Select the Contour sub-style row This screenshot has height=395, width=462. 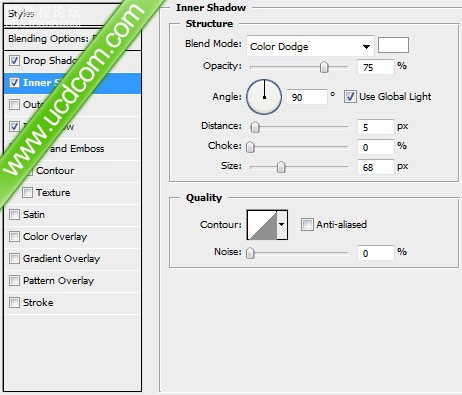[73, 171]
